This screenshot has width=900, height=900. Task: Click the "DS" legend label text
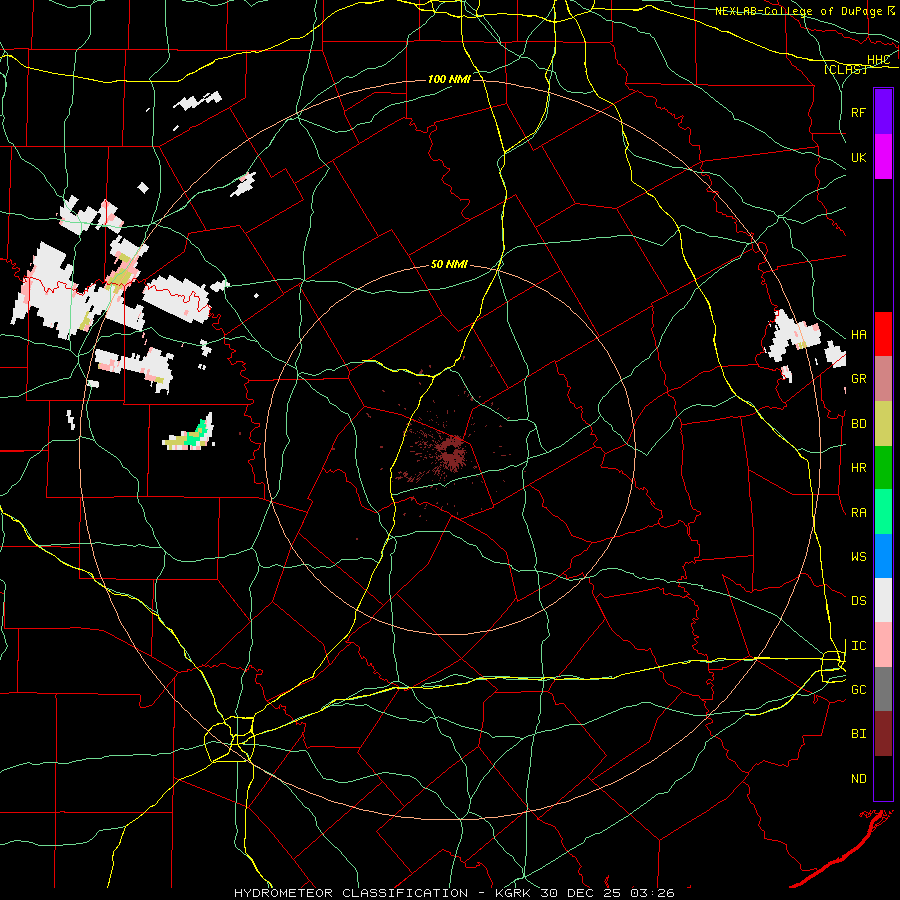(858, 601)
